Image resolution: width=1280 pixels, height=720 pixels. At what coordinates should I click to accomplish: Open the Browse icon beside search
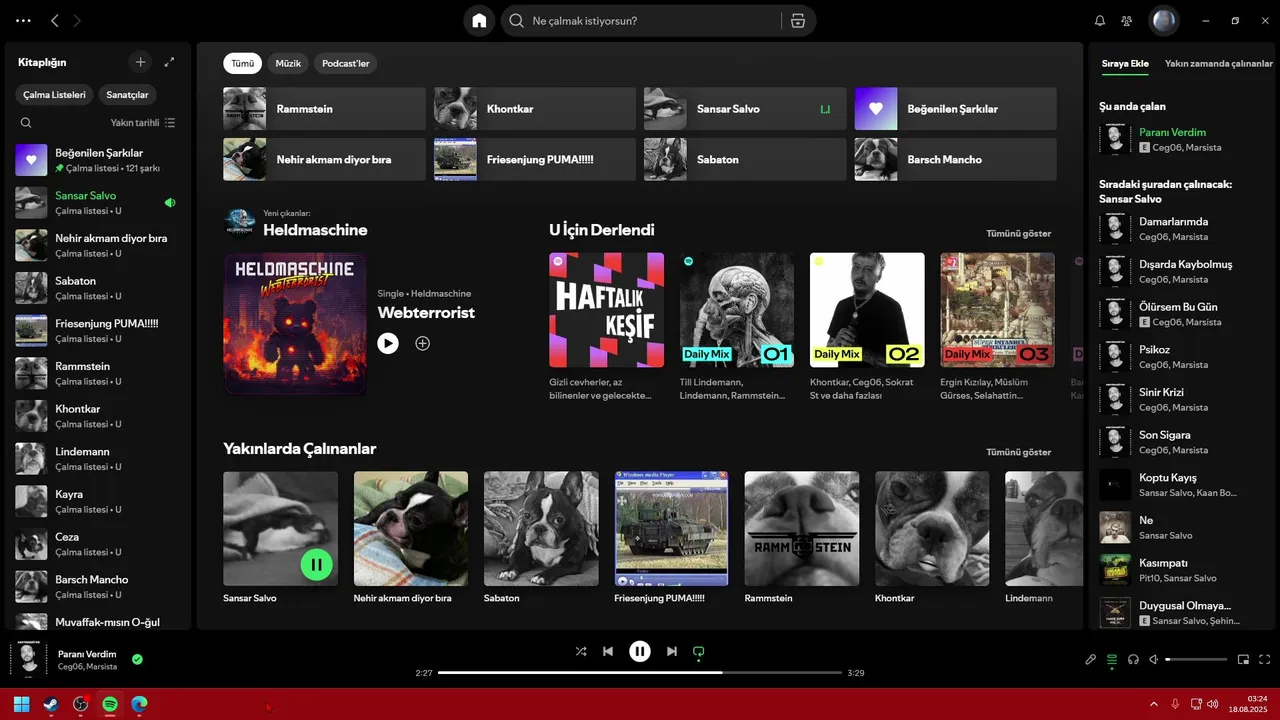pyautogui.click(x=797, y=20)
